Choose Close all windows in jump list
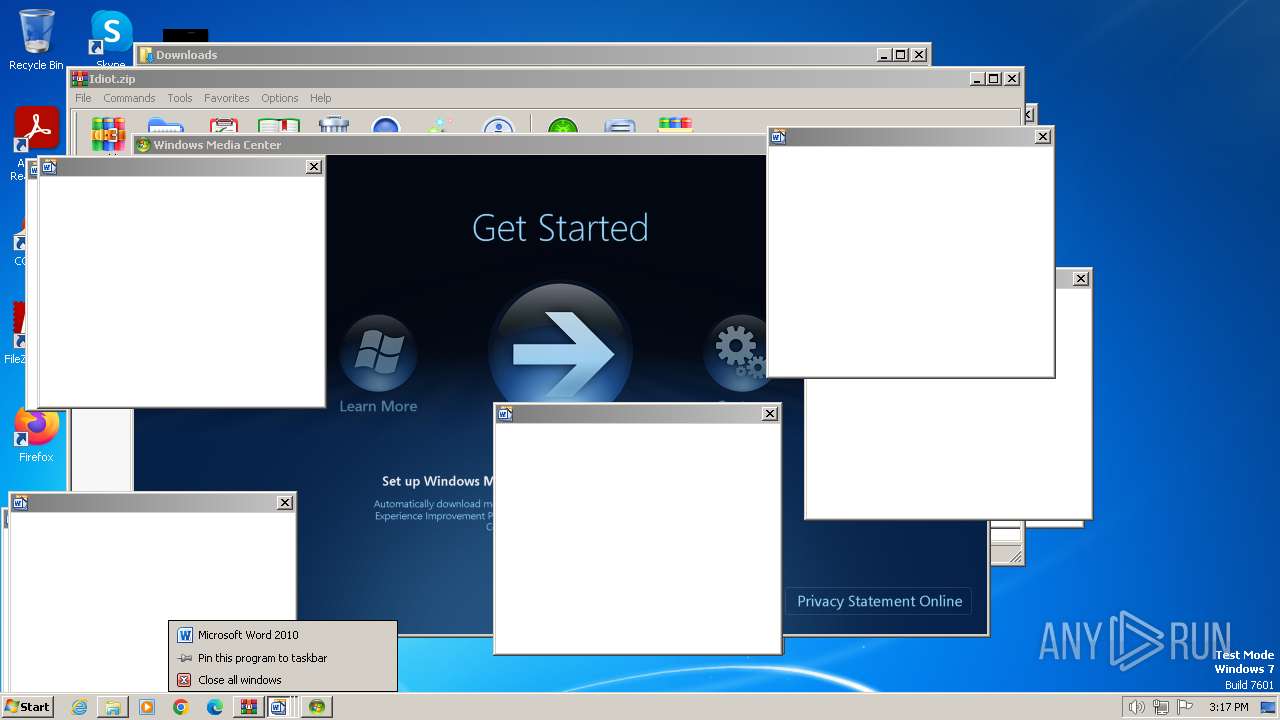1280x720 pixels. (x=283, y=680)
